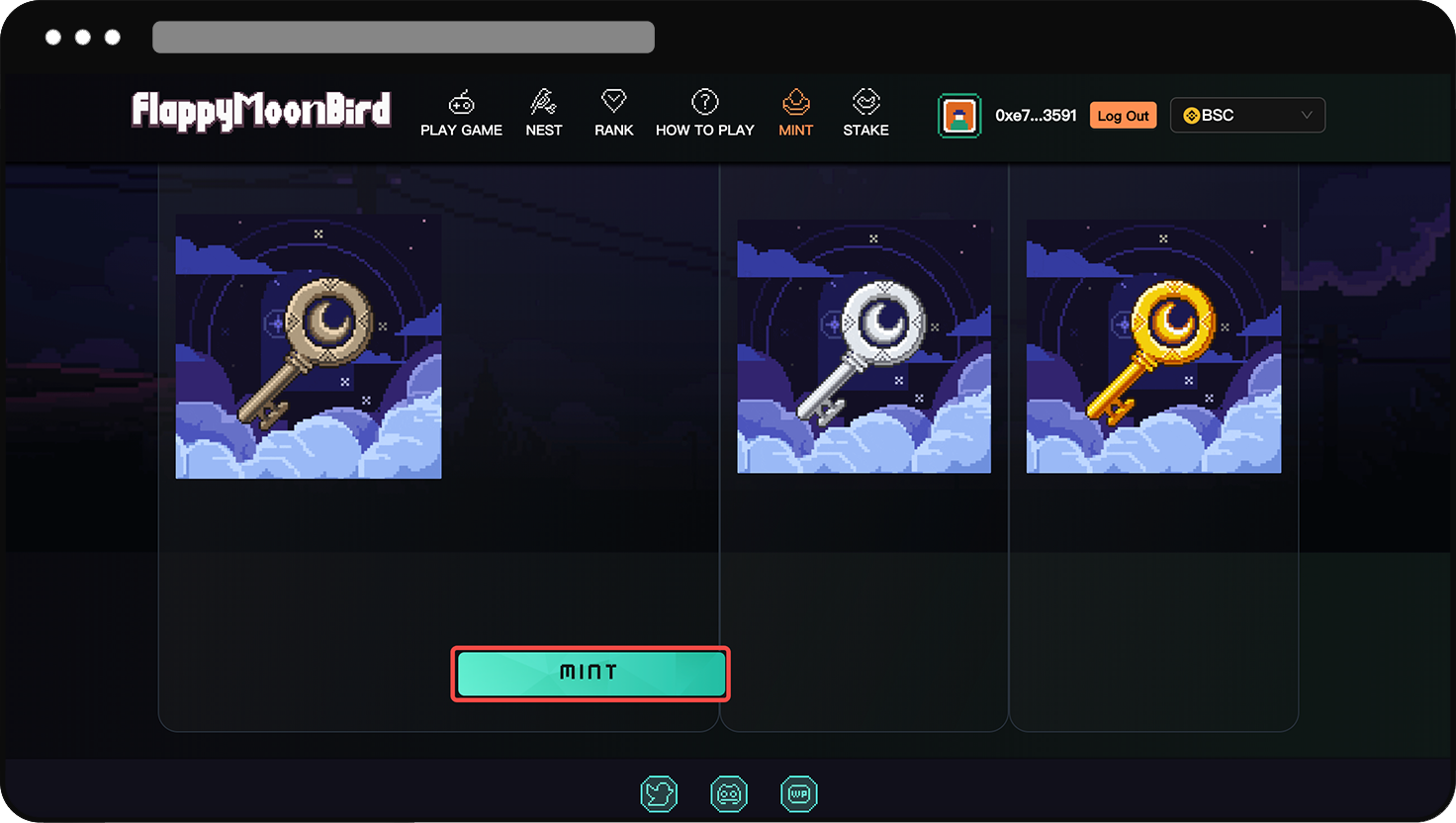The width and height of the screenshot is (1456, 823).
Task: Select the bronze key NFT image
Action: tap(309, 346)
